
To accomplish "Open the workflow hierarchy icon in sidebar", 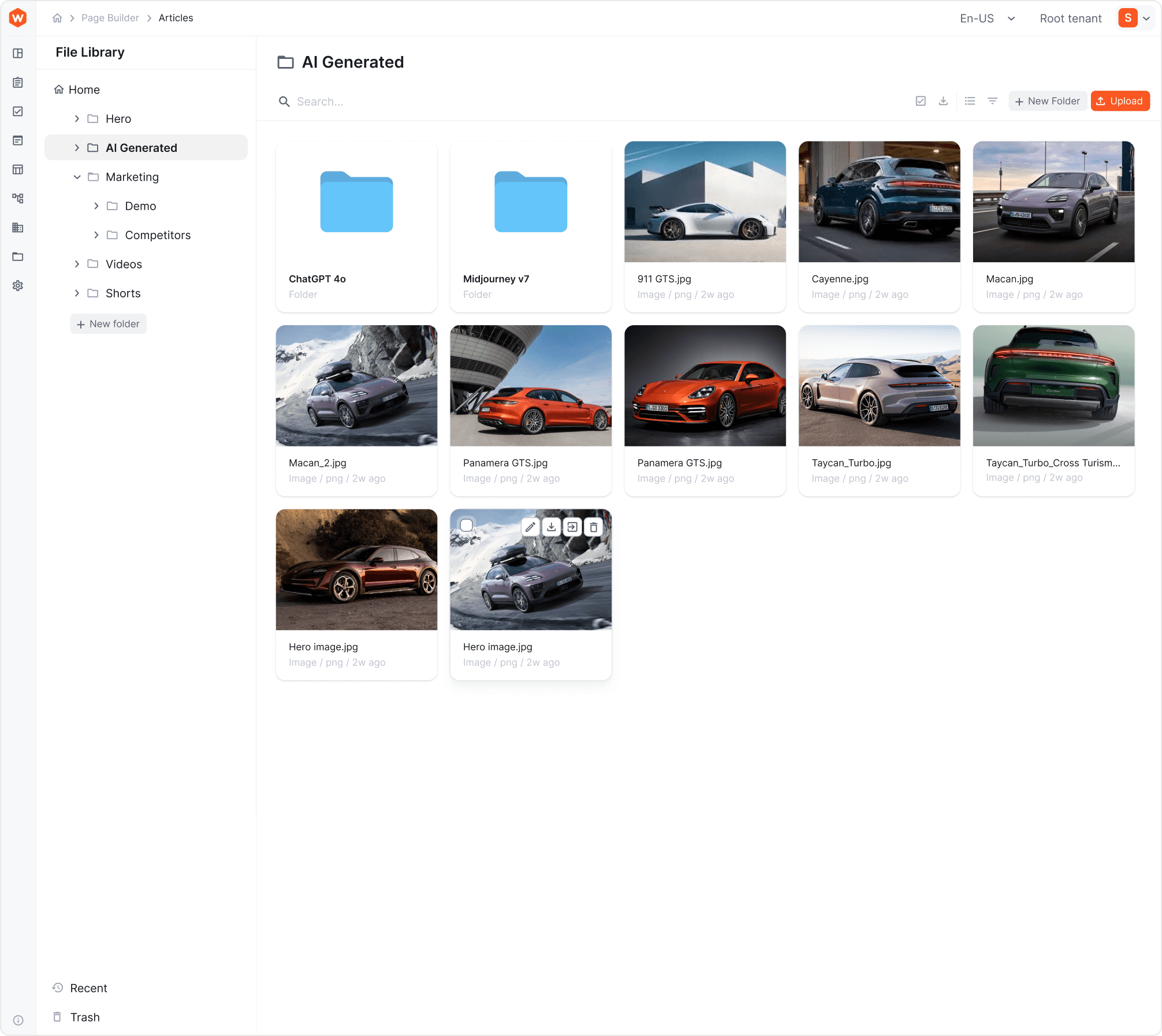I will tap(18, 198).
